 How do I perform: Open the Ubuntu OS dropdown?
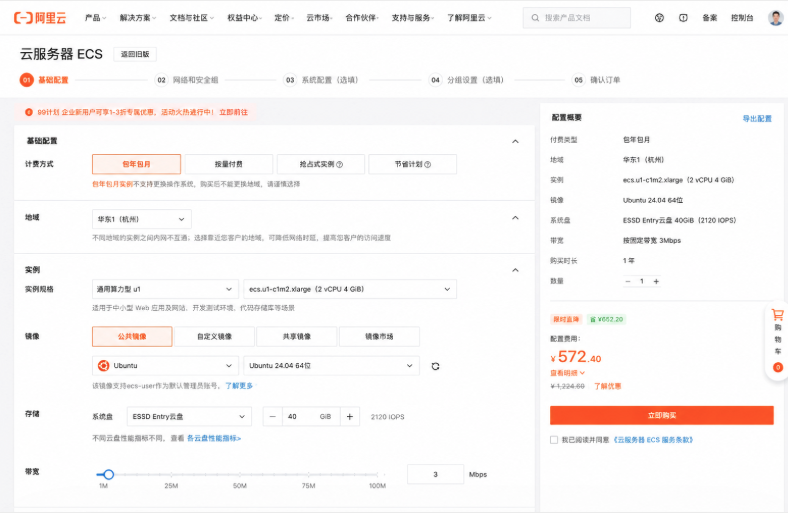165,365
